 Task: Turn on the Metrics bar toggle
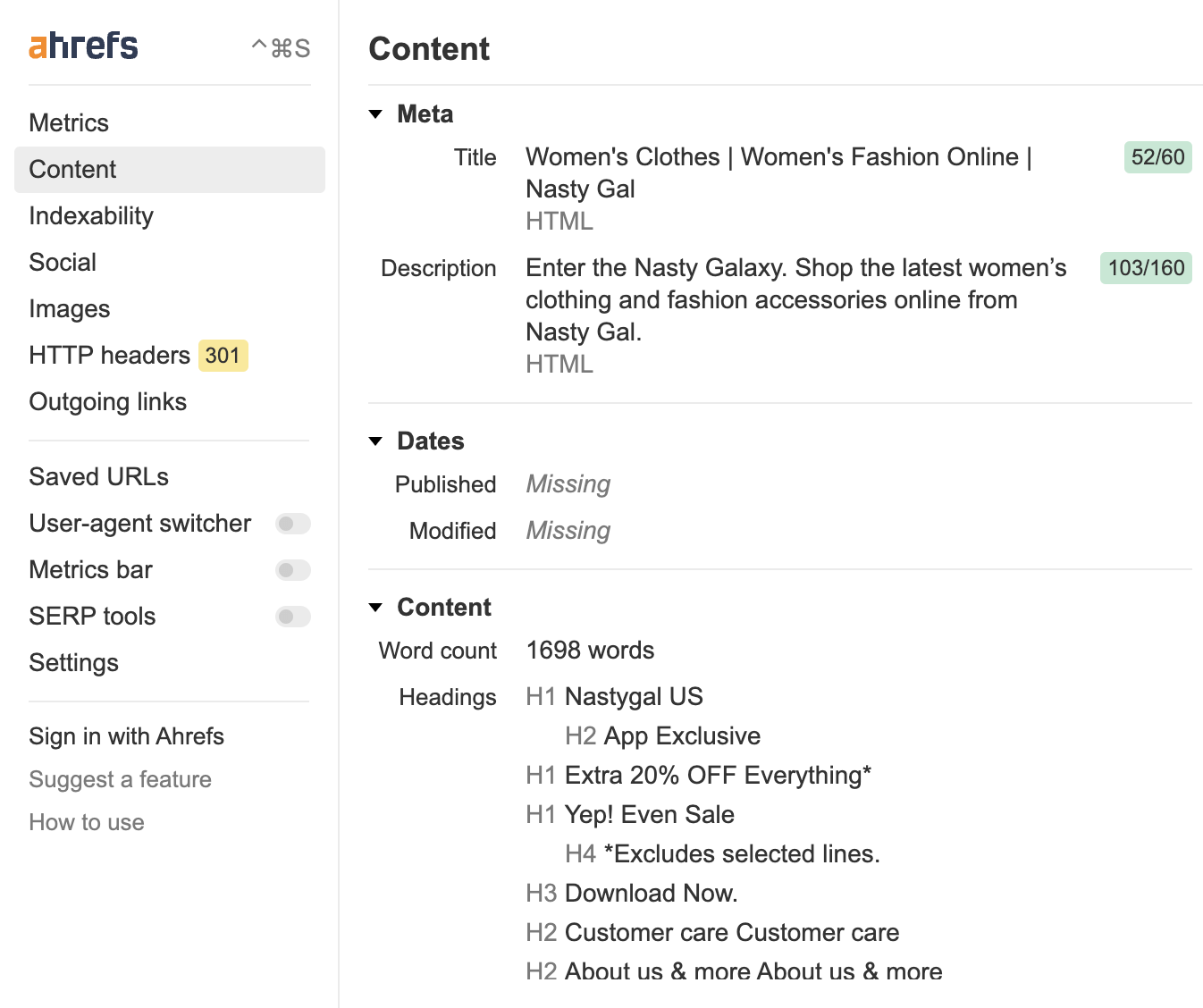click(x=292, y=570)
